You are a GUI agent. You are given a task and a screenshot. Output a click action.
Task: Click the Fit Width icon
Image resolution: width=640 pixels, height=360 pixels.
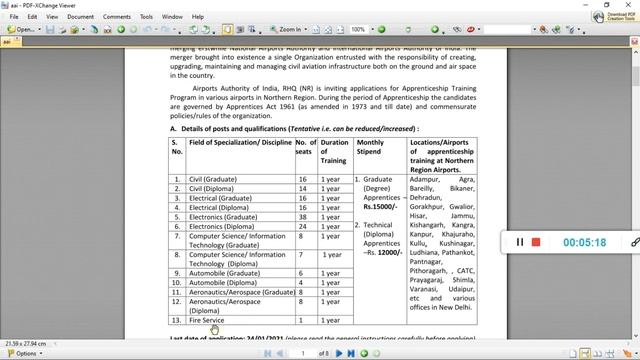click(340, 29)
